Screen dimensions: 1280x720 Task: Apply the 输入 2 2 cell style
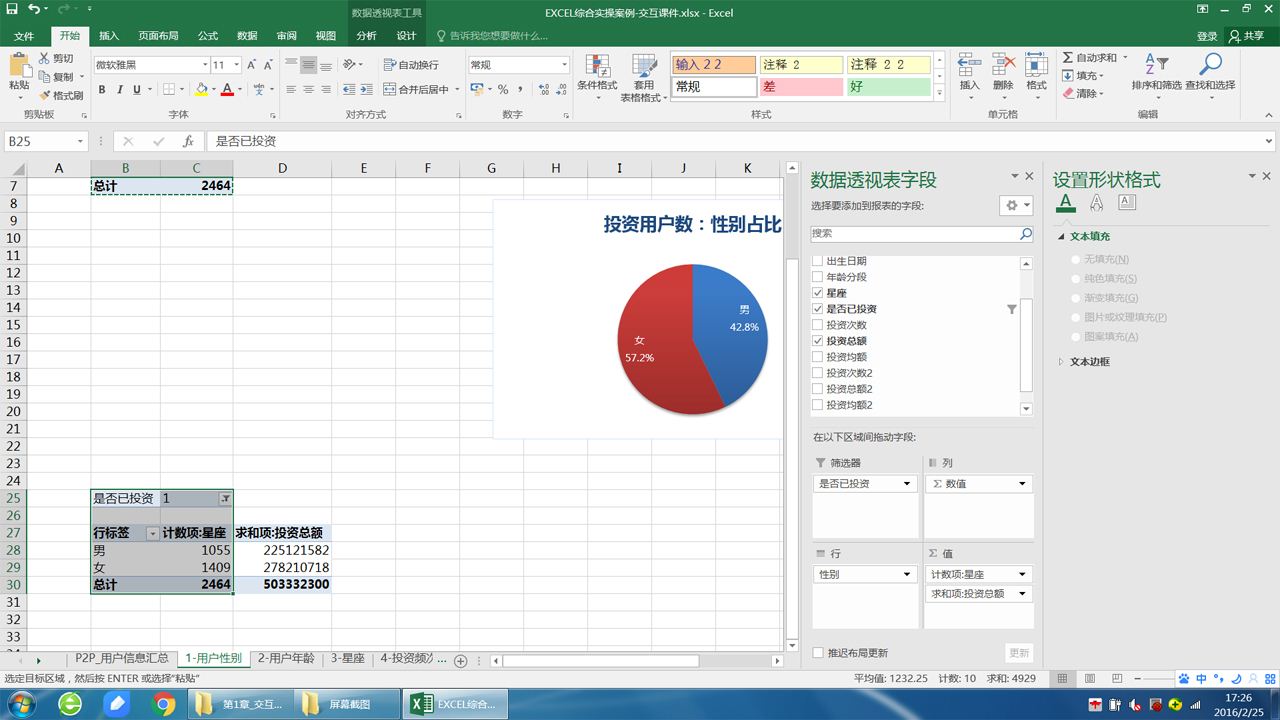(713, 64)
